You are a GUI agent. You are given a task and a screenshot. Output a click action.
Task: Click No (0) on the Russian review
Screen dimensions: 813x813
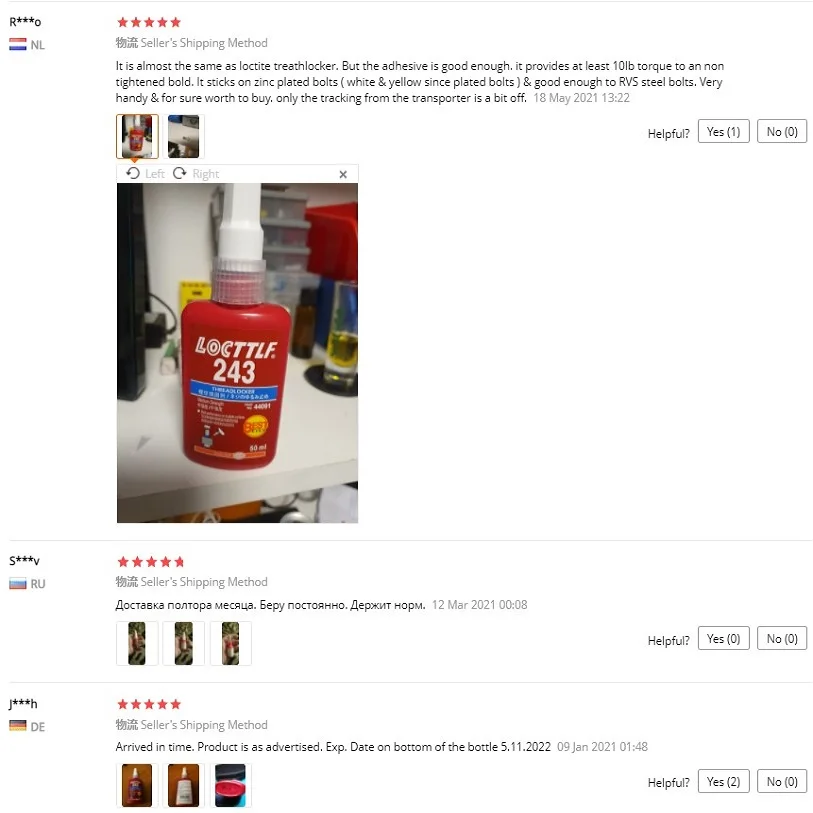(782, 638)
